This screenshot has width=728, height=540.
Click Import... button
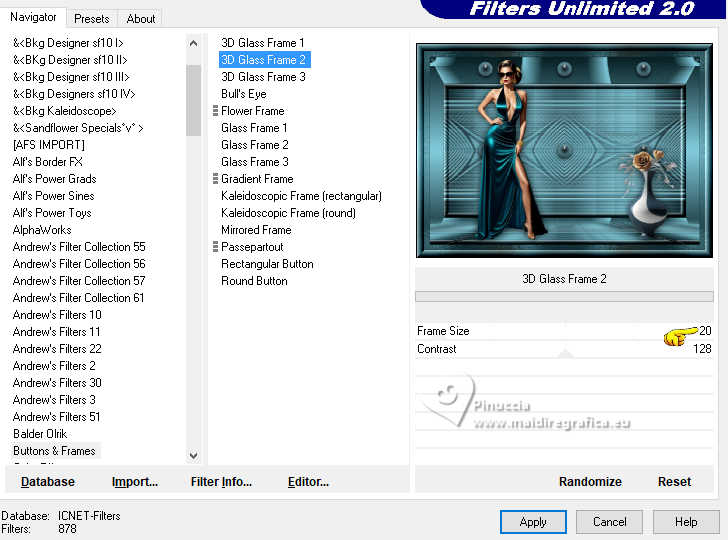pos(135,482)
